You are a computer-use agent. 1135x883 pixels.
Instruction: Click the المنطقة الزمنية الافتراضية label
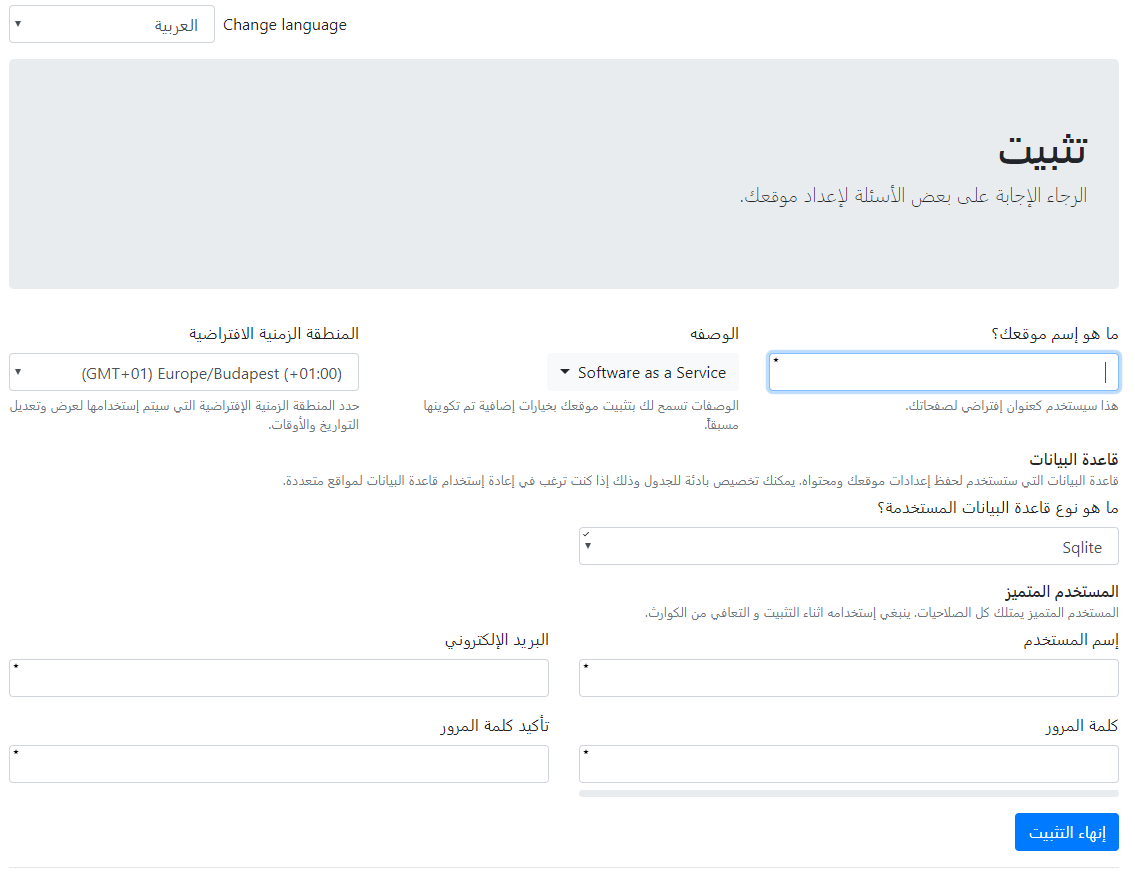[274, 334]
